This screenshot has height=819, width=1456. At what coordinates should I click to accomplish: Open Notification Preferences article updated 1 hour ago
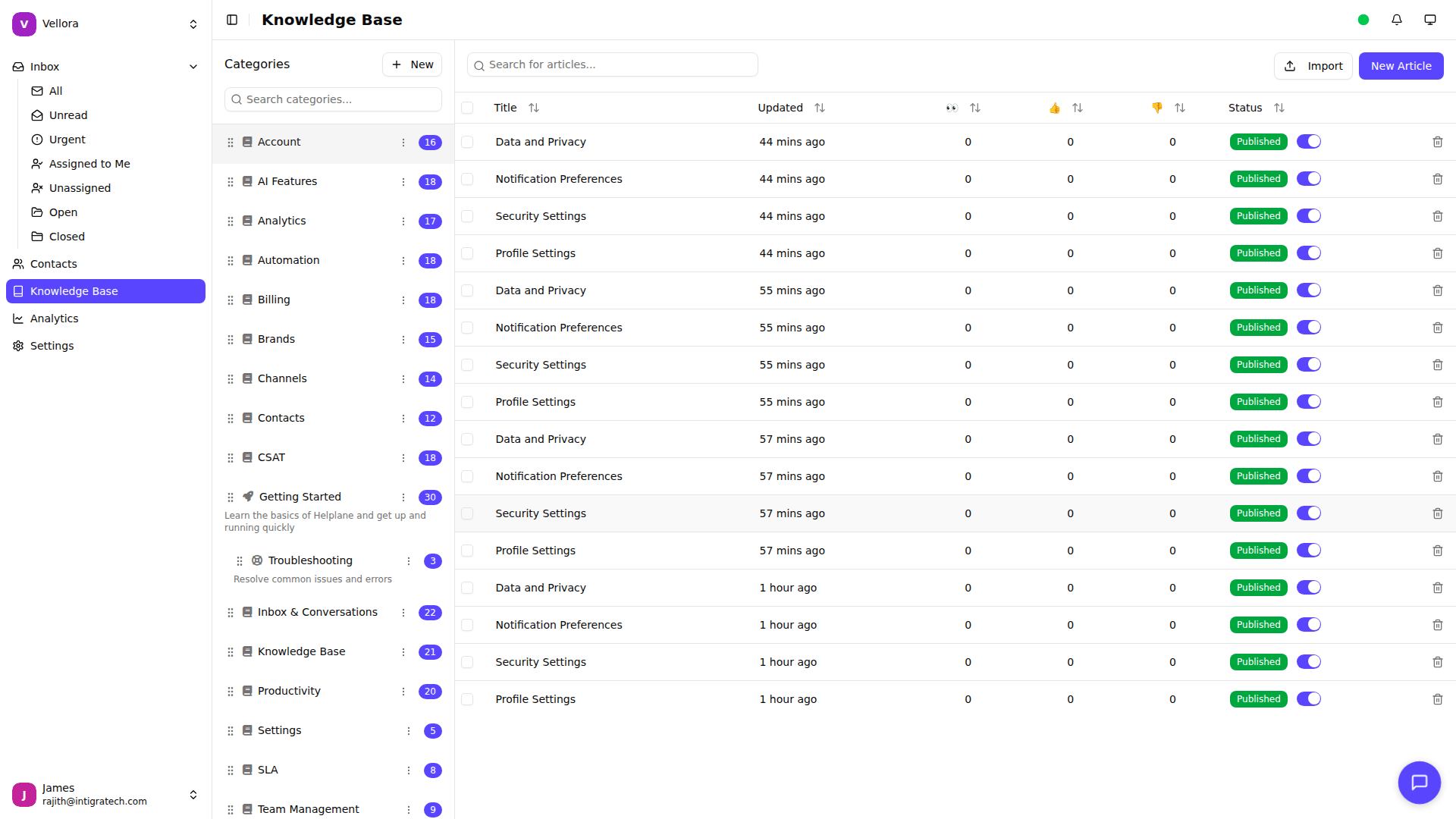tap(559, 625)
